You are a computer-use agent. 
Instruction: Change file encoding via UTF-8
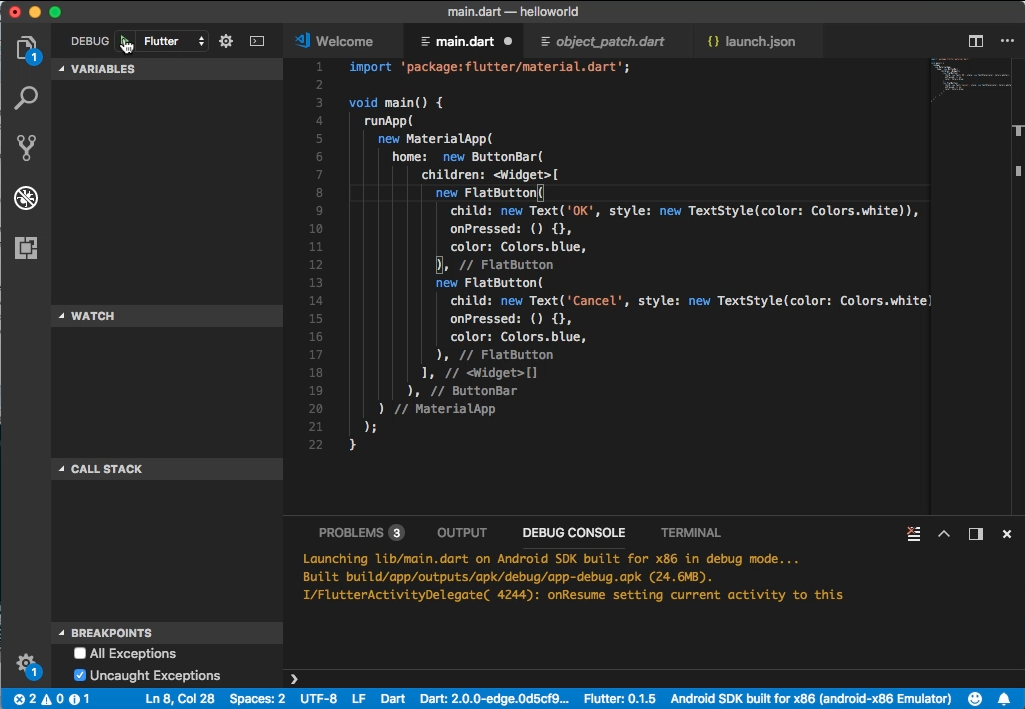click(x=318, y=699)
